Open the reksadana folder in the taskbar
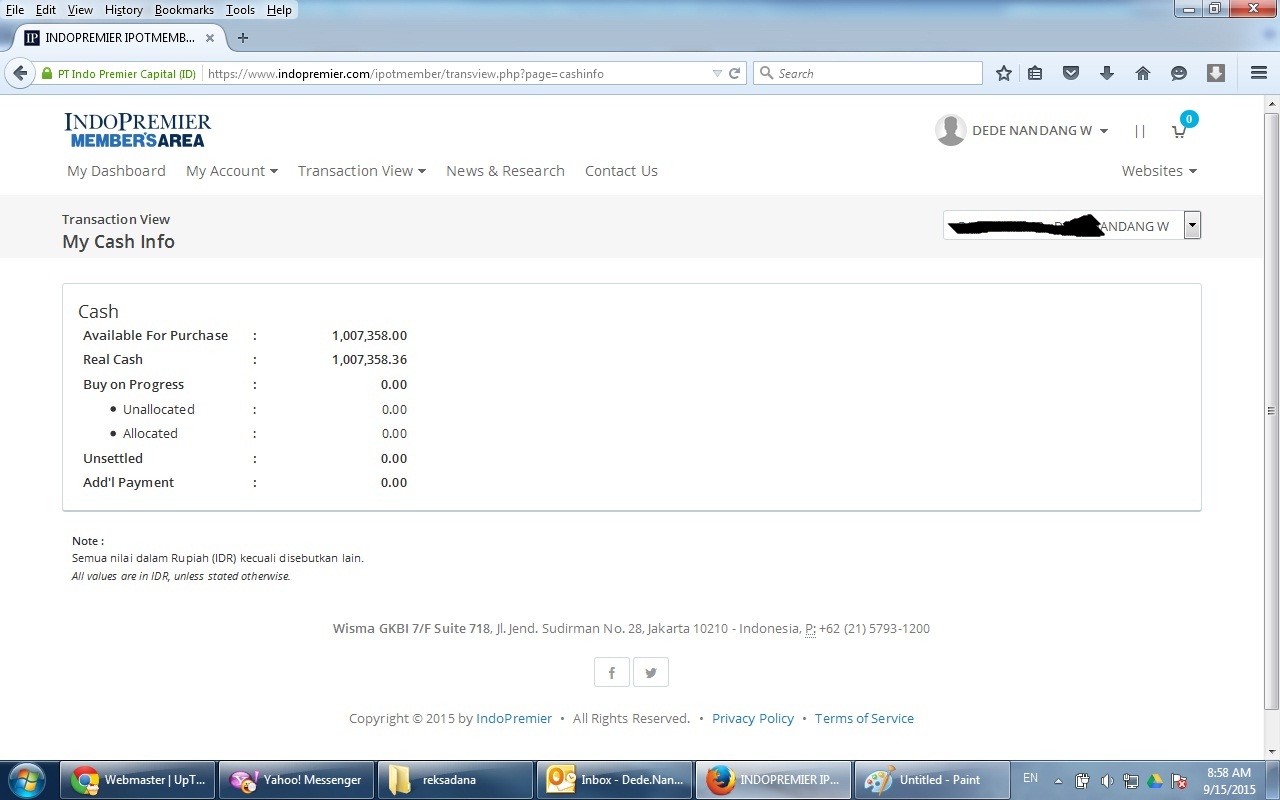Viewport: 1280px width, 800px height. pyautogui.click(x=455, y=780)
